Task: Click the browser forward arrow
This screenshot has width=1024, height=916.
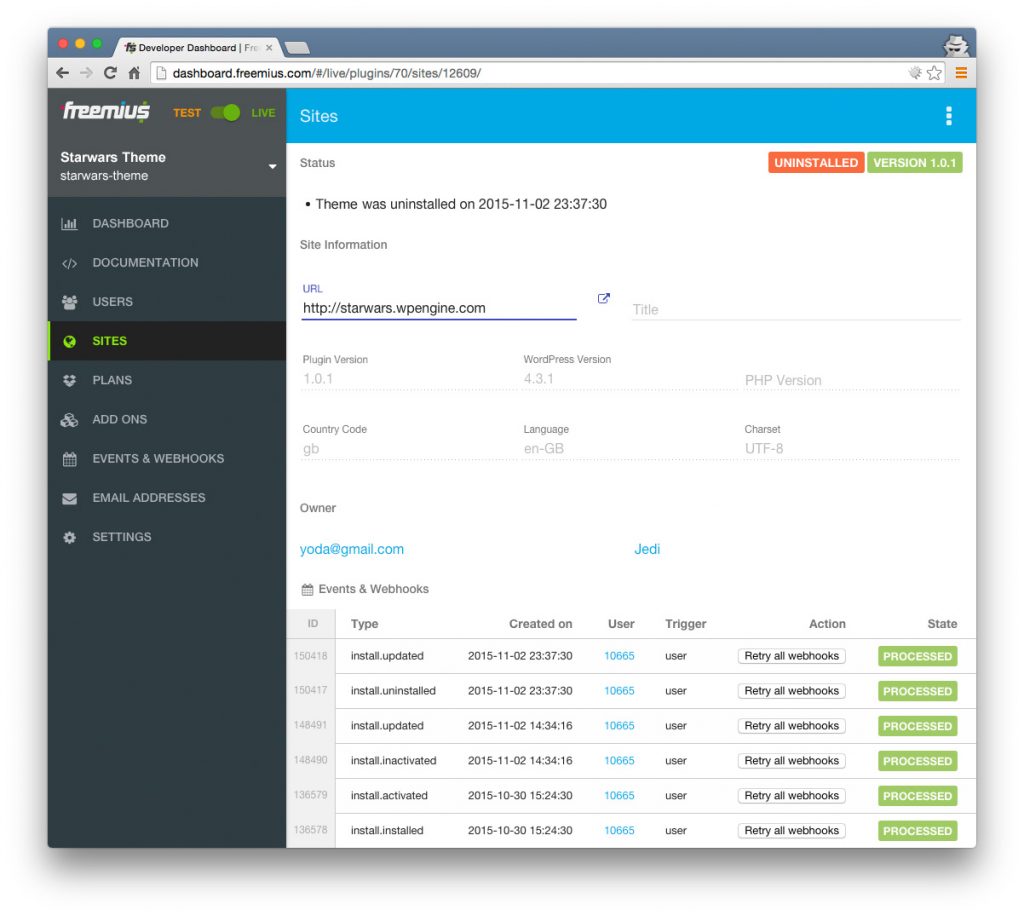Action: (86, 73)
